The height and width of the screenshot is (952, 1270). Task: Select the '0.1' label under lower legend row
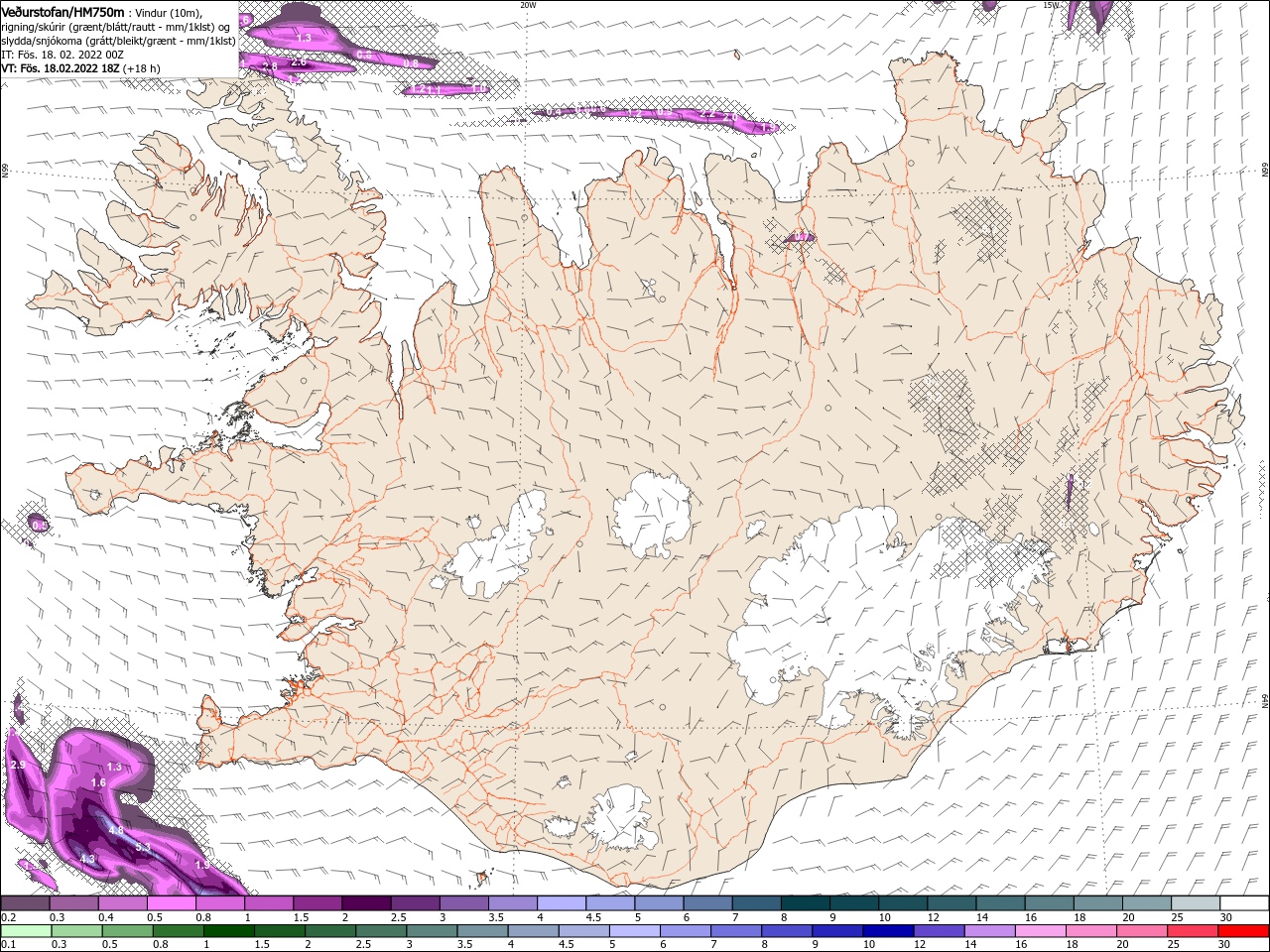click(x=9, y=944)
